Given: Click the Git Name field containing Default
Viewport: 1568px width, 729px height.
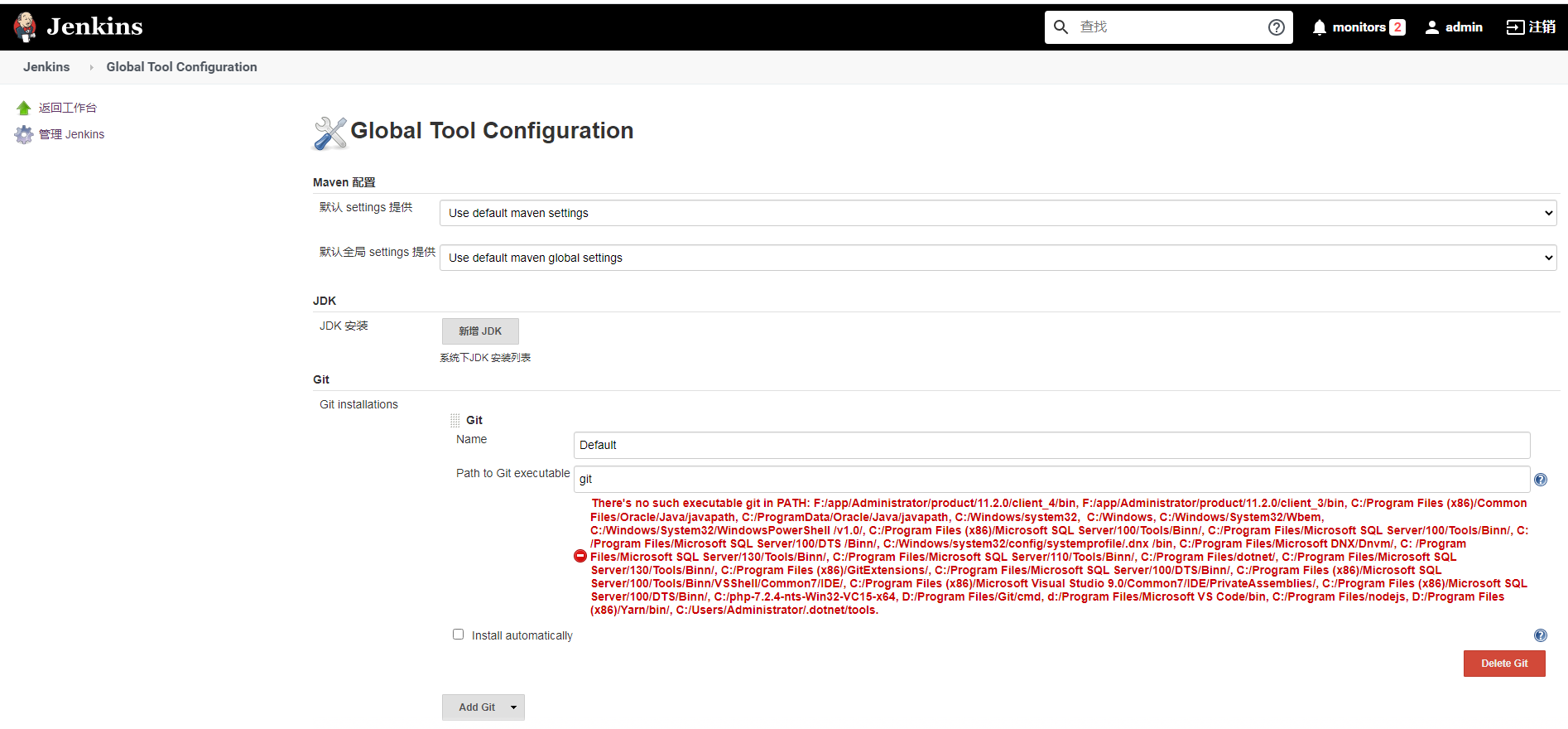Looking at the screenshot, I should [x=1051, y=445].
